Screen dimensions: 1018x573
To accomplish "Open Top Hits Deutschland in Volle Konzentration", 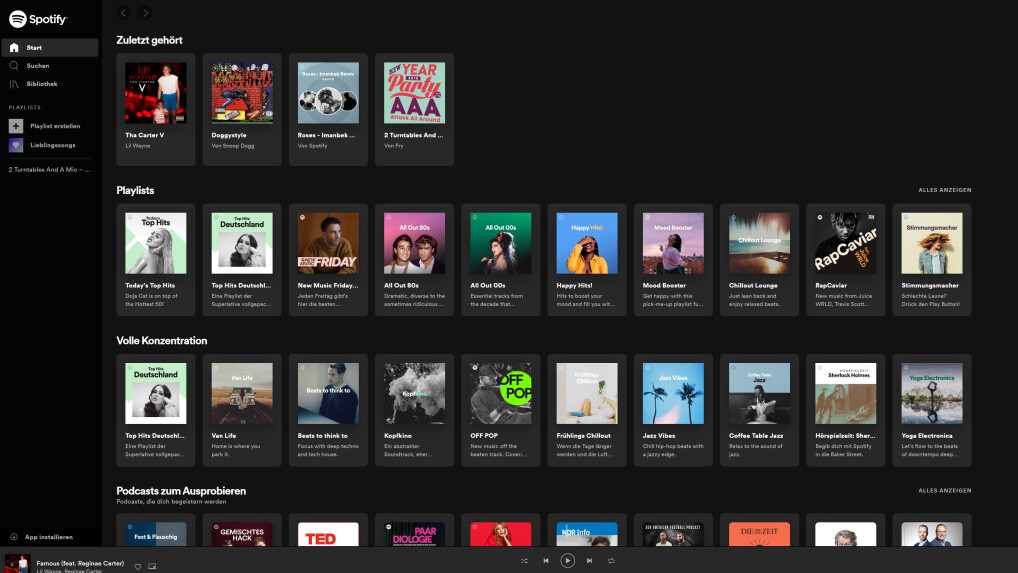I will (x=156, y=410).
